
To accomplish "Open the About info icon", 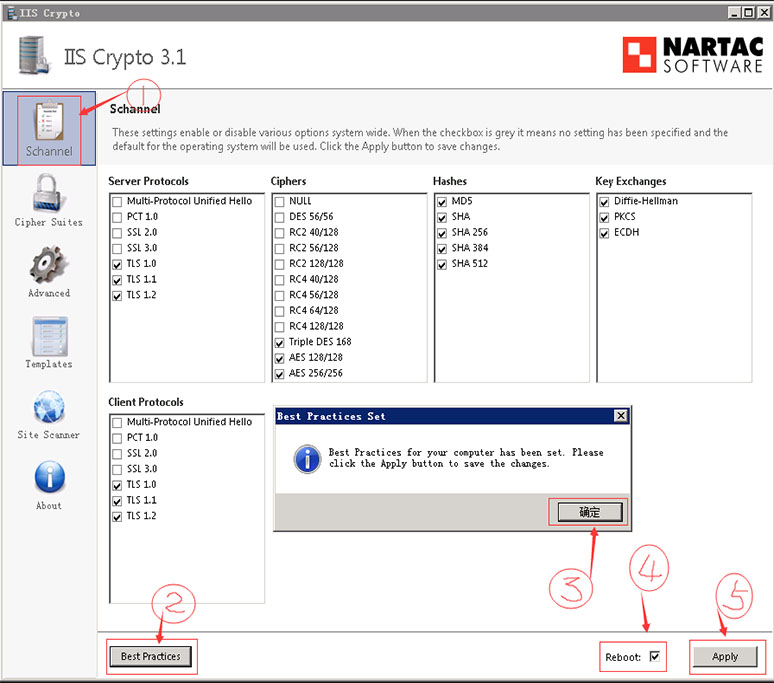I will 48,478.
